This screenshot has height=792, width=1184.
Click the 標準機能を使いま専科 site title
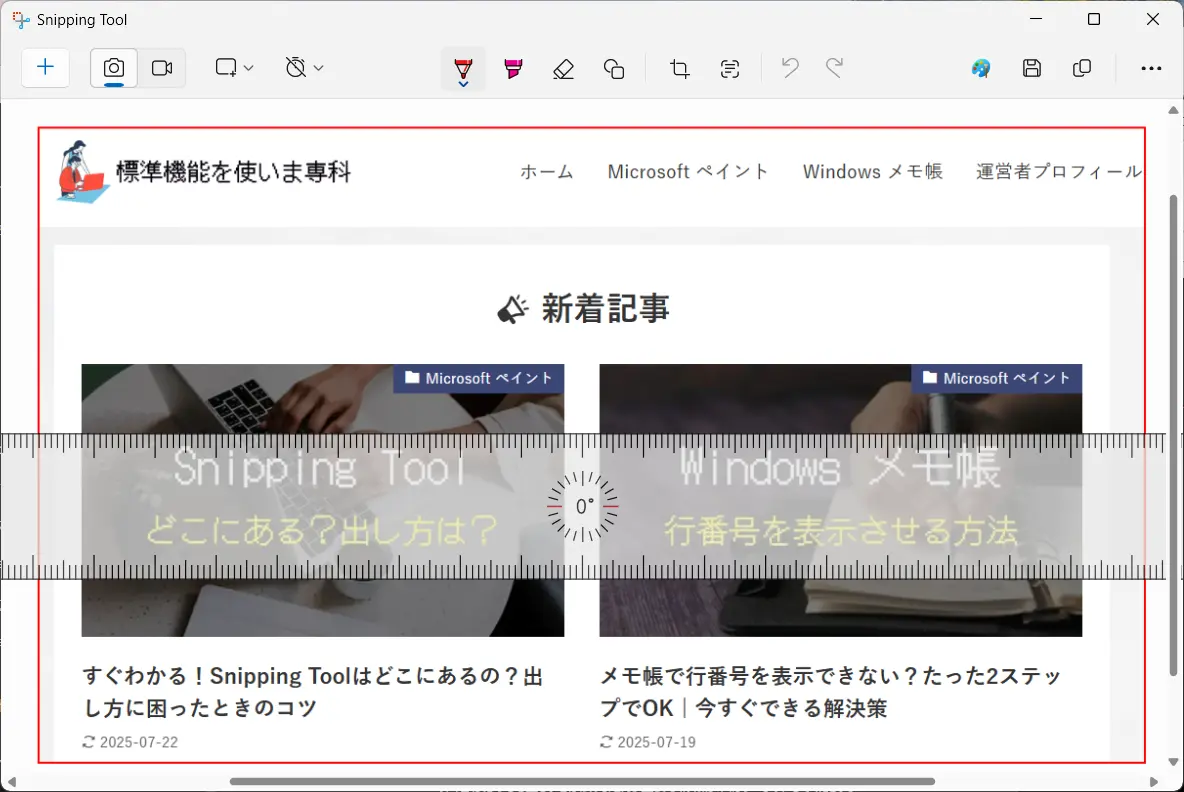233,171
